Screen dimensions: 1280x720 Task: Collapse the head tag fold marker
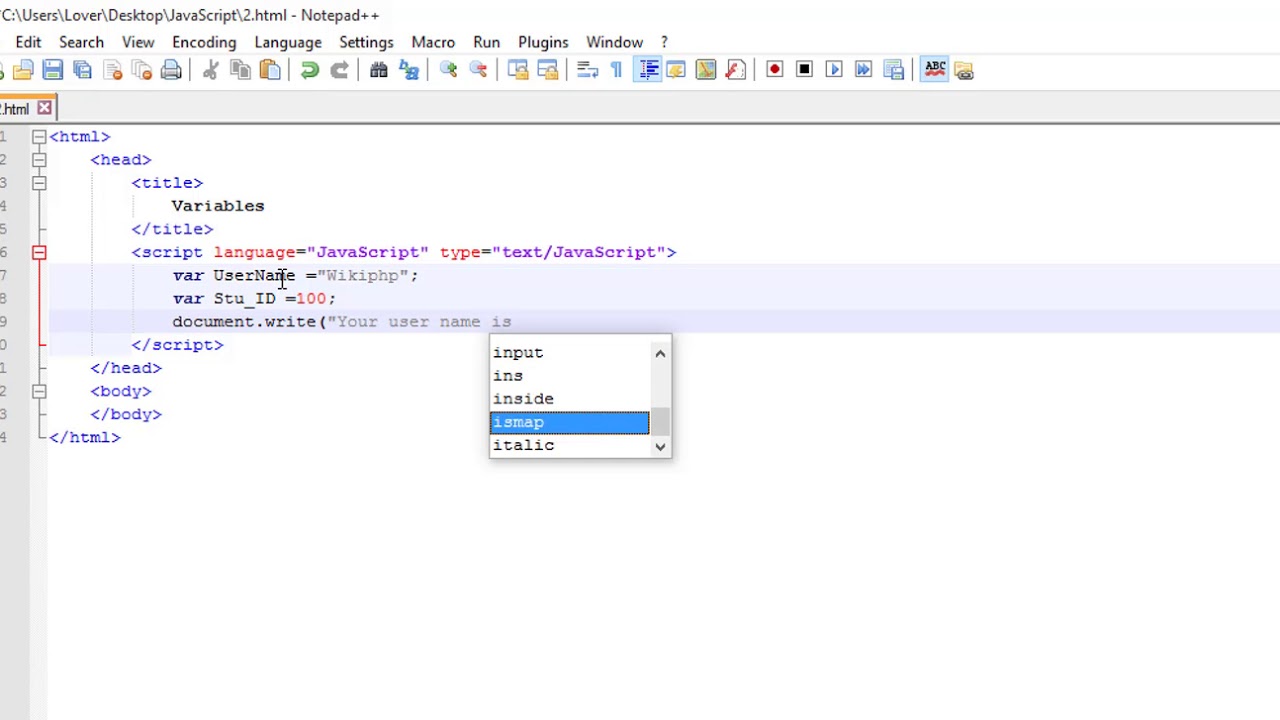(x=39, y=160)
